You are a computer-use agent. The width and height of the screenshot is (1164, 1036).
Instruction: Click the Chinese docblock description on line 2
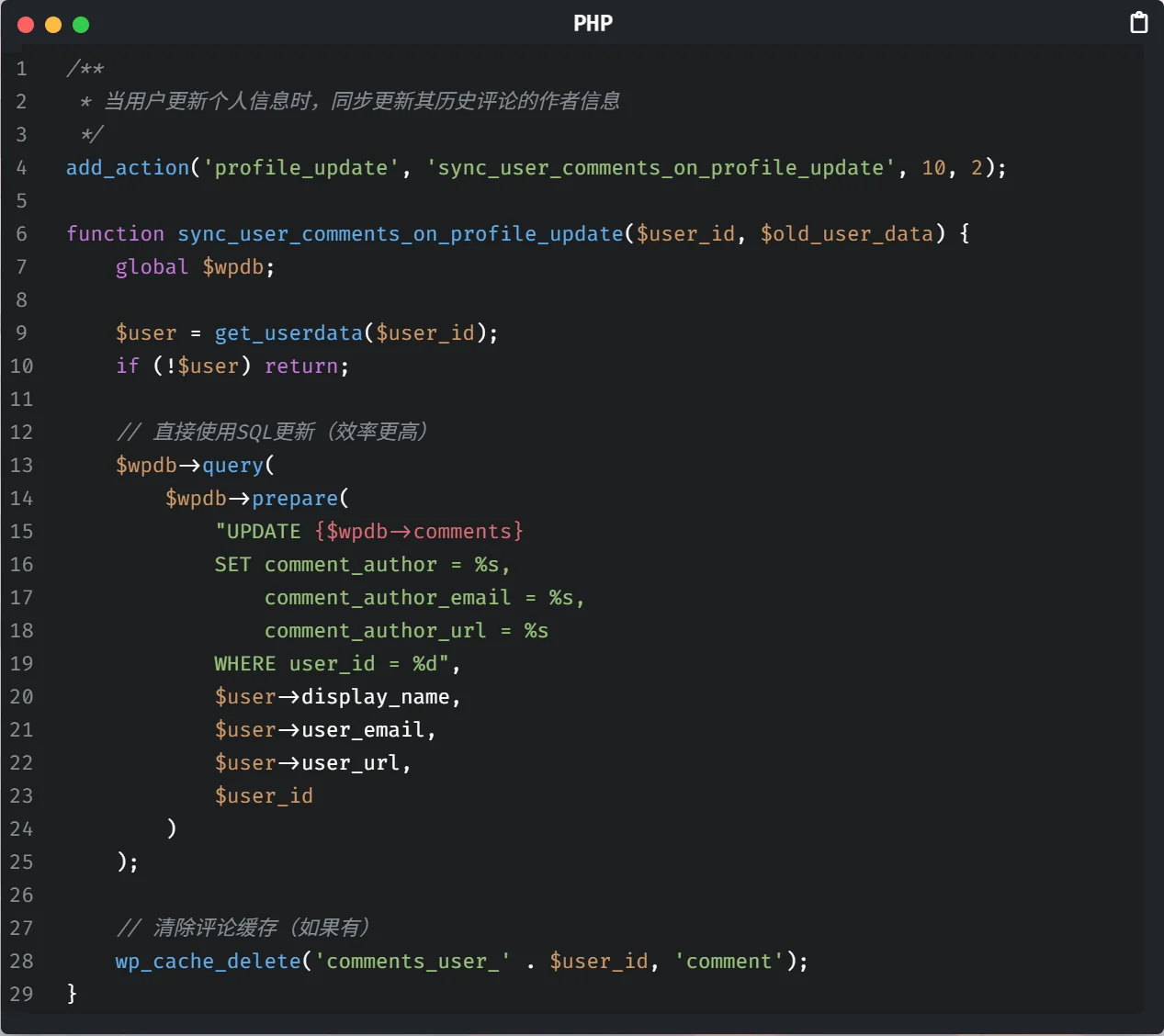click(361, 101)
